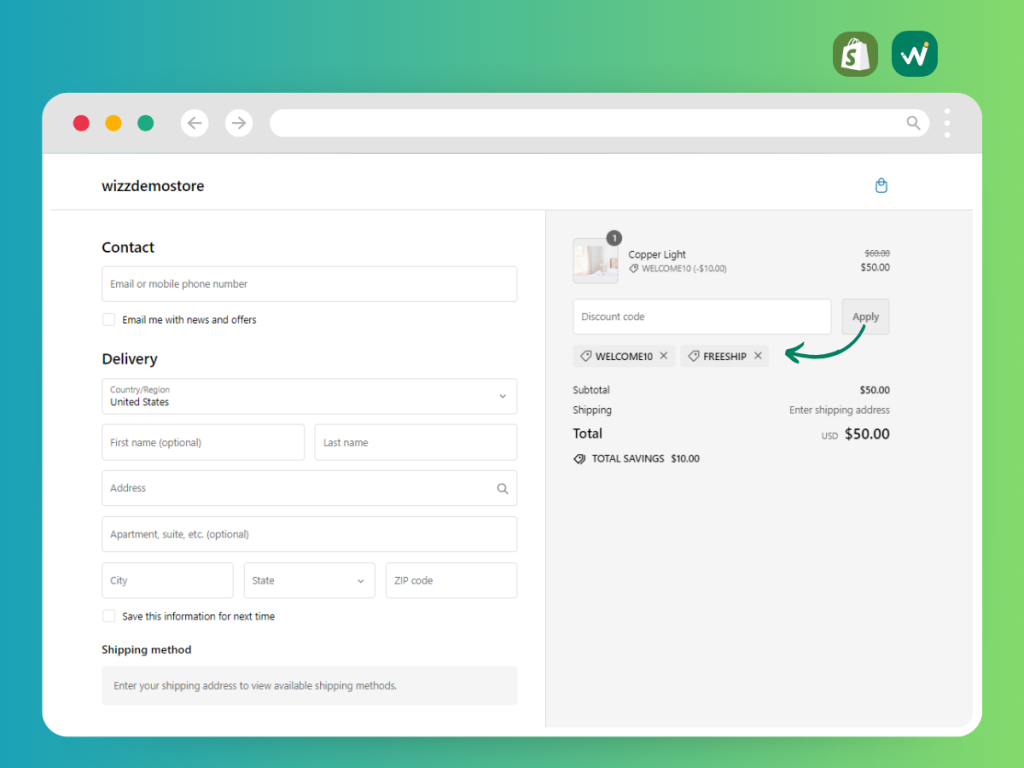Remove the WELCOME10 discount code
This screenshot has width=1024, height=768.
(x=664, y=355)
